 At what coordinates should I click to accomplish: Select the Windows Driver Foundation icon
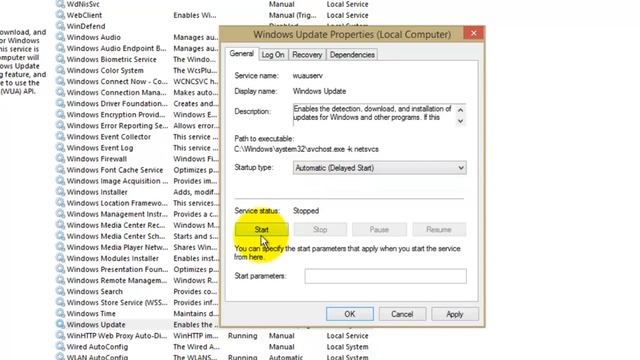(x=60, y=104)
